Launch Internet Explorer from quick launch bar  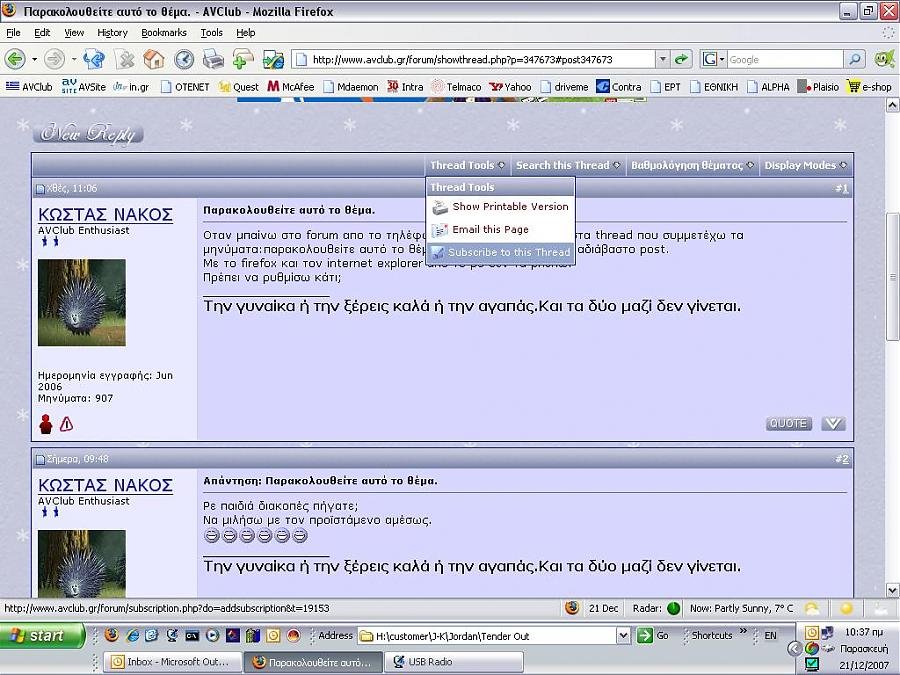coord(133,635)
